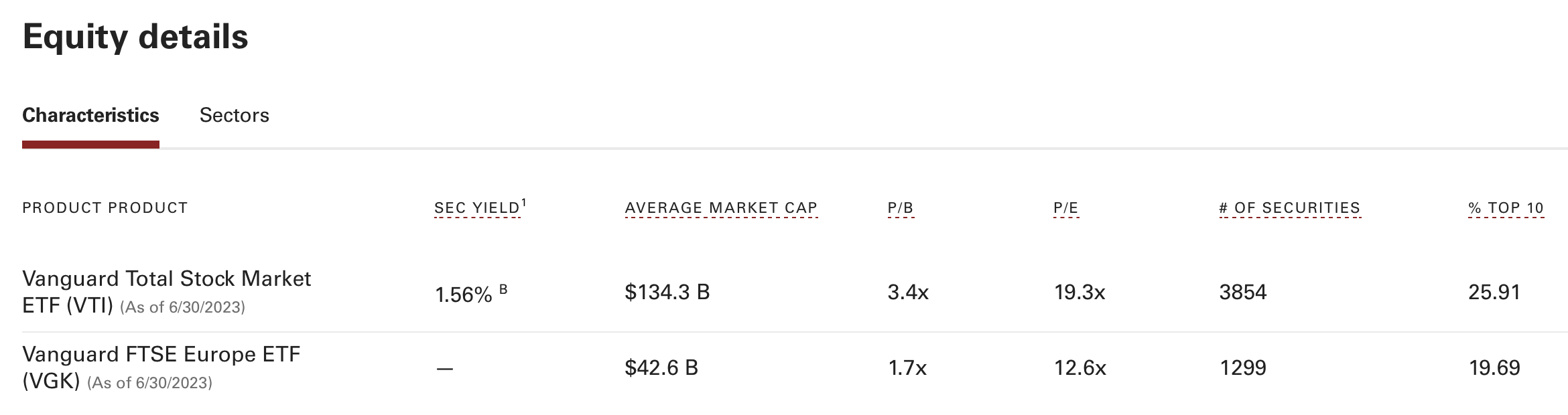1568x415 pixels.
Task: Click VGK's $42.6 B market cap value
Action: [661, 367]
